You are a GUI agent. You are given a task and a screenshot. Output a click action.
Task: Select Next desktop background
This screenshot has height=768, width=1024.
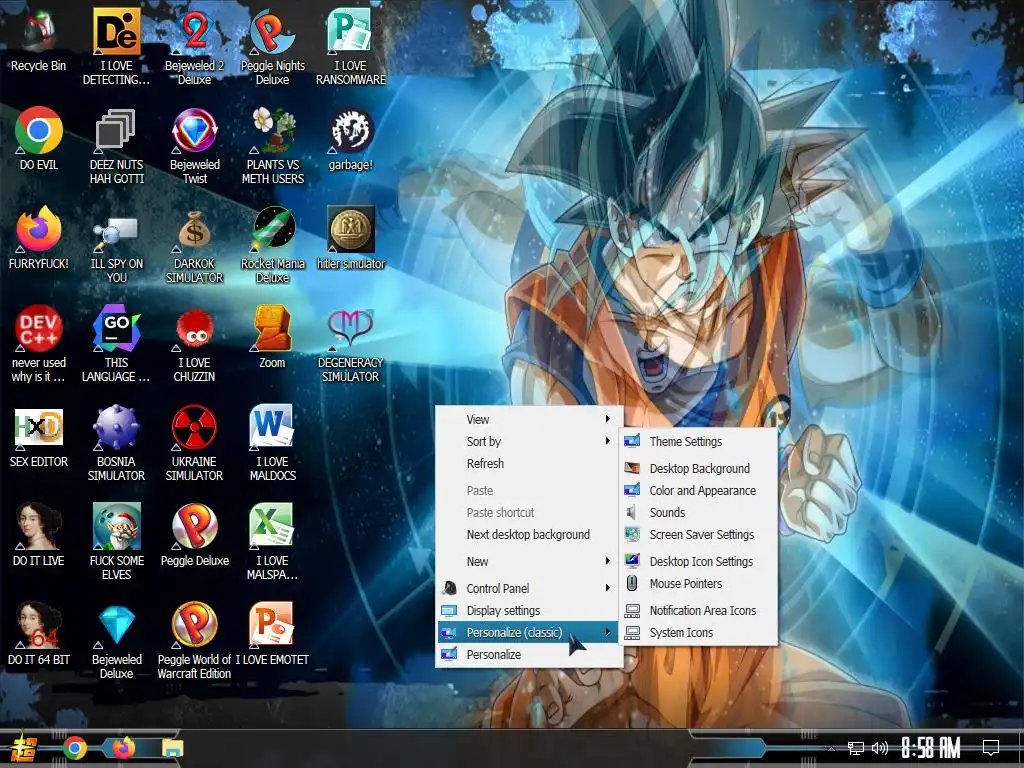coord(529,535)
